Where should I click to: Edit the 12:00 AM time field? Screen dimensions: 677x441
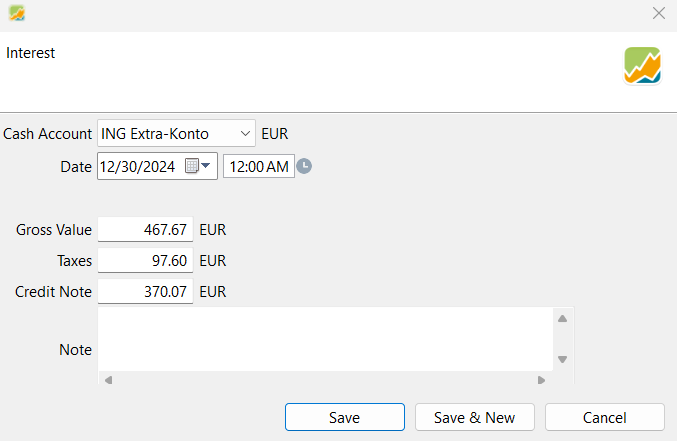coord(259,167)
